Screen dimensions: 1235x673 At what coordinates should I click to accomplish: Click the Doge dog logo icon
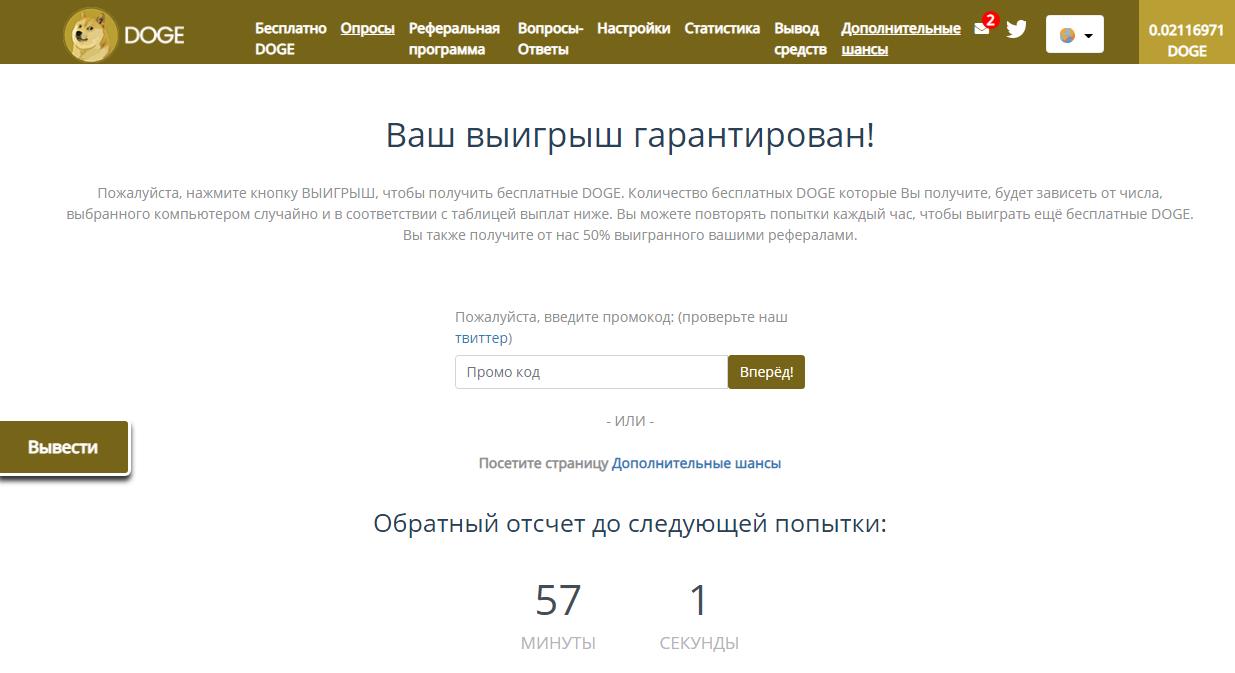[x=91, y=34]
